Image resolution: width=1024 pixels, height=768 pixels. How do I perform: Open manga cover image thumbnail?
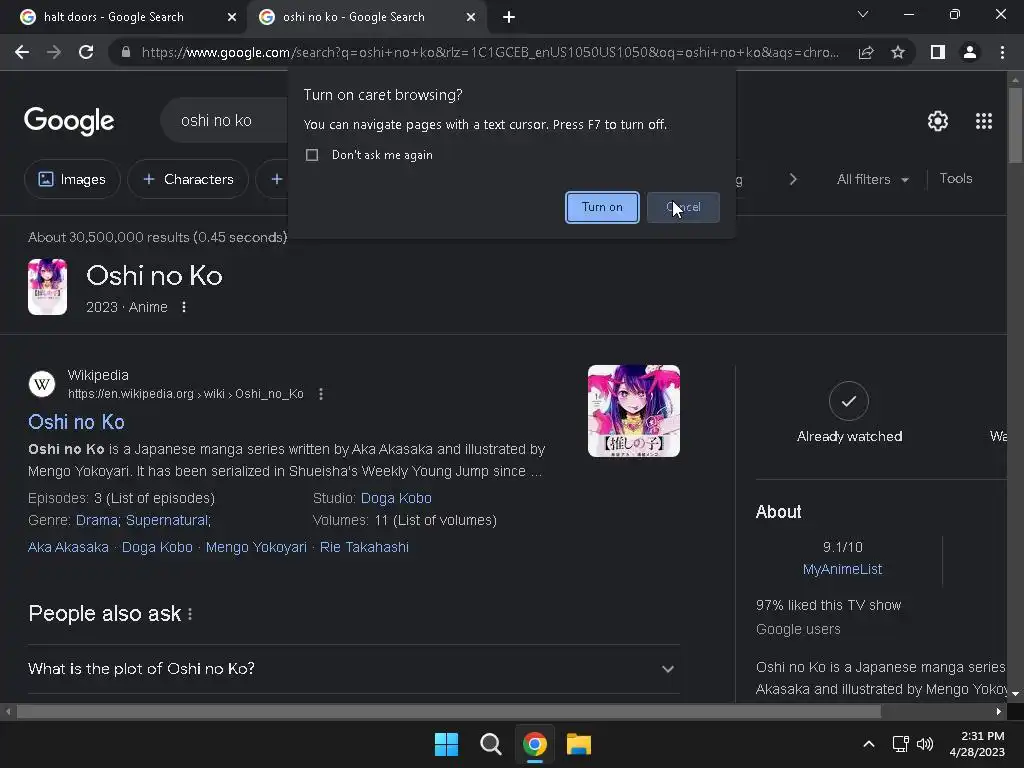pos(633,411)
